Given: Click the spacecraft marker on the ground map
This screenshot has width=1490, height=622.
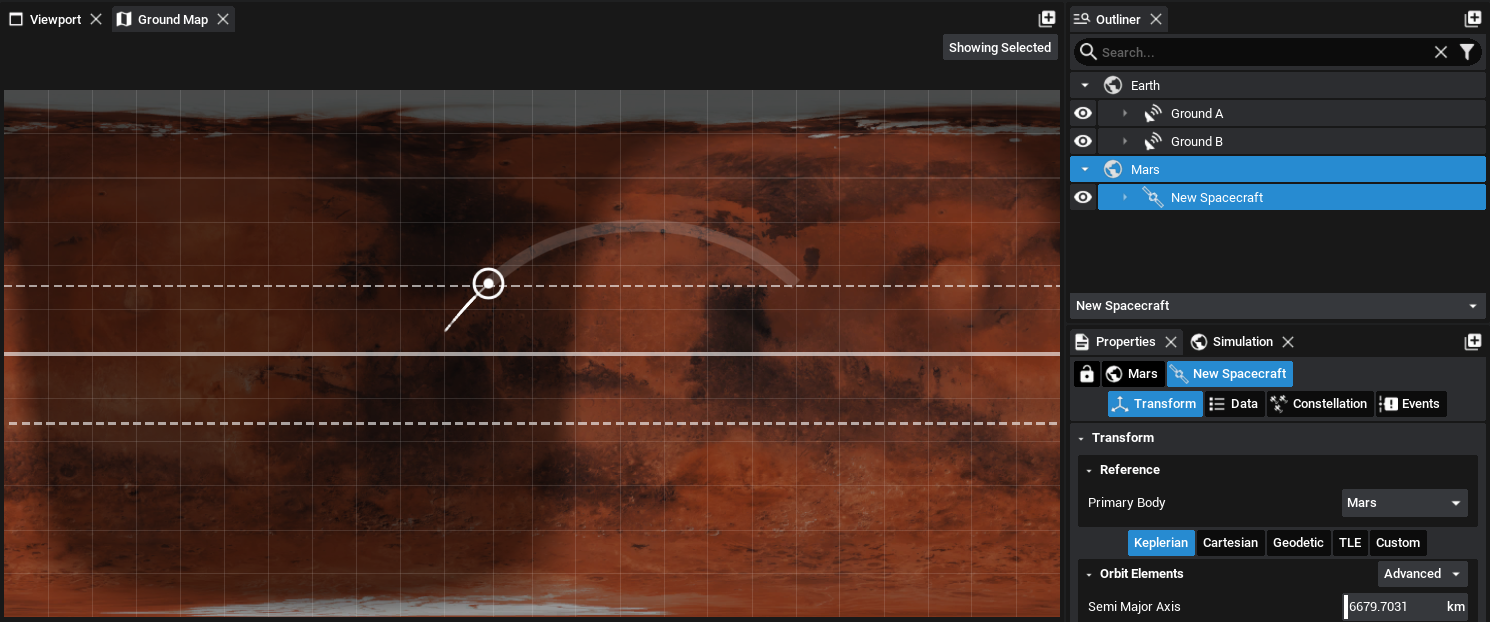Looking at the screenshot, I should click(488, 284).
